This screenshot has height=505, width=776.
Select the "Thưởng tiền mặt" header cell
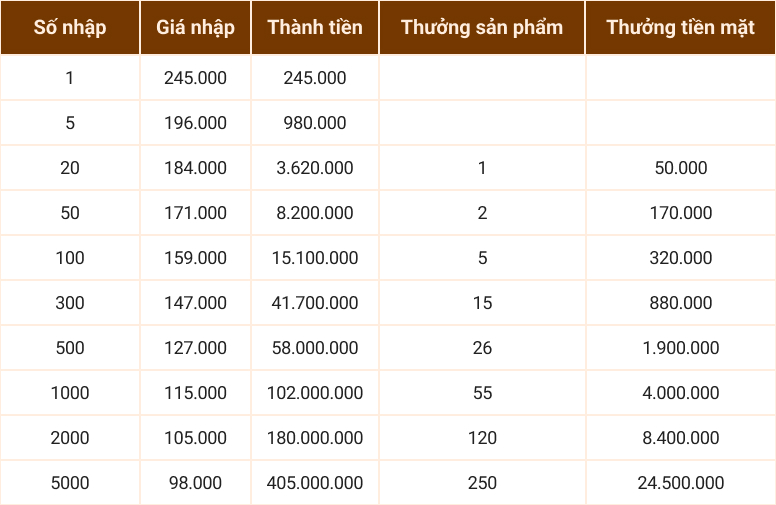point(680,27)
